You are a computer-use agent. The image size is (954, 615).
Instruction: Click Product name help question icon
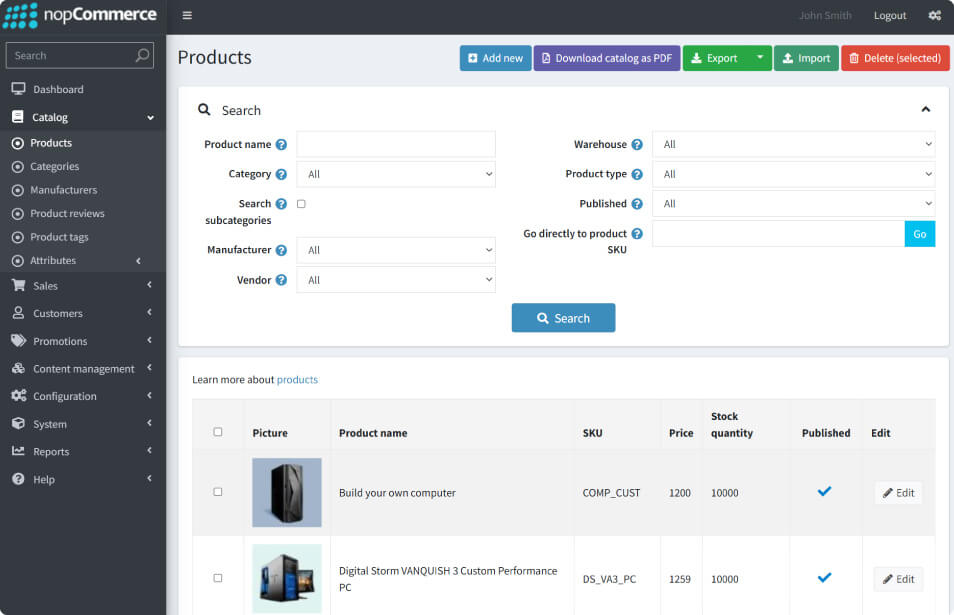pyautogui.click(x=281, y=145)
